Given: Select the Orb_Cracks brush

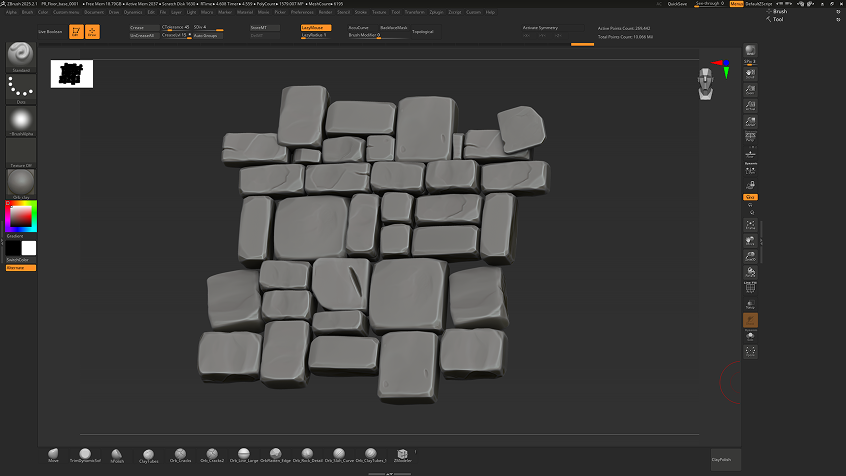Looking at the screenshot, I should click(x=180, y=454).
